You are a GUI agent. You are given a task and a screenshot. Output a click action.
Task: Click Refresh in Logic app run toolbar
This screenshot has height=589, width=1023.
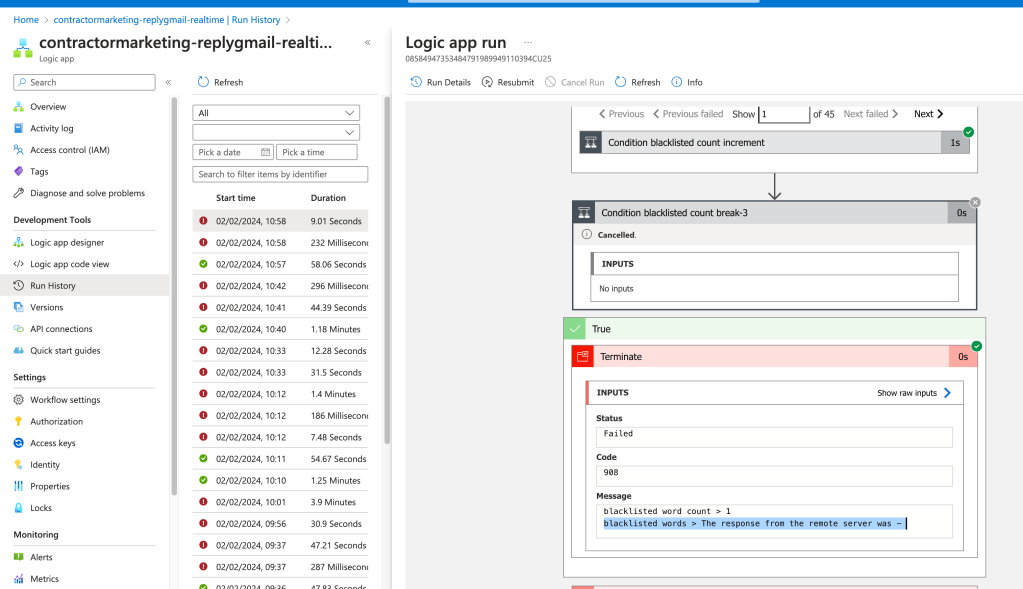click(x=637, y=82)
